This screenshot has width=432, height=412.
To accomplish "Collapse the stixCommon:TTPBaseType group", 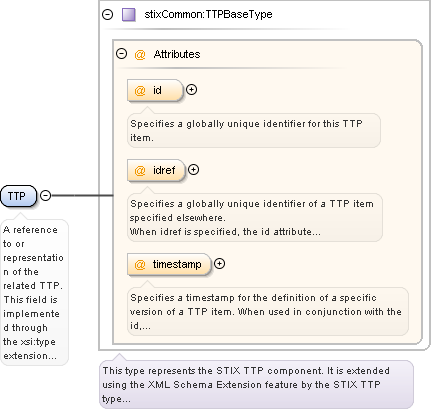I will point(107,14).
